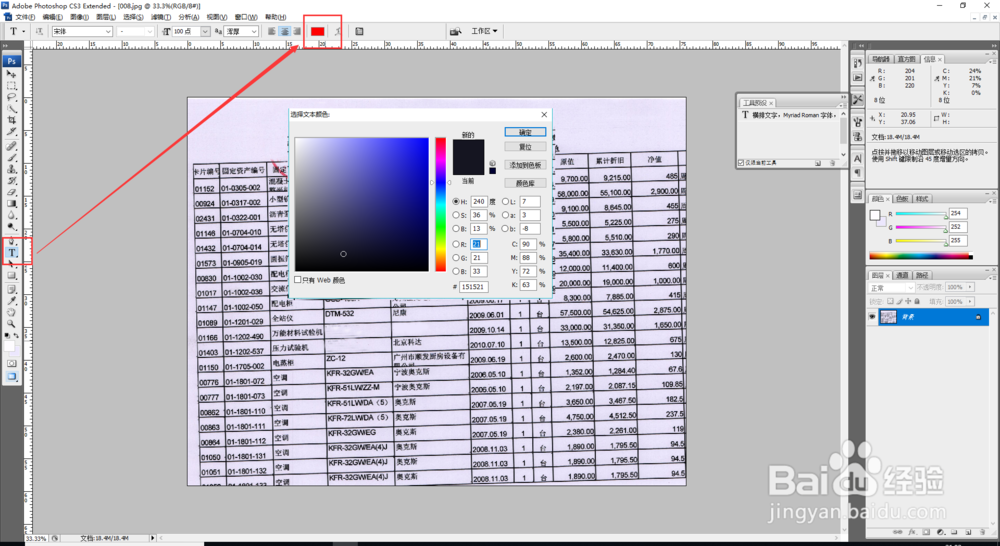This screenshot has width=1000, height=546.
Task: Click the create warped text icon
Action: [338, 31]
